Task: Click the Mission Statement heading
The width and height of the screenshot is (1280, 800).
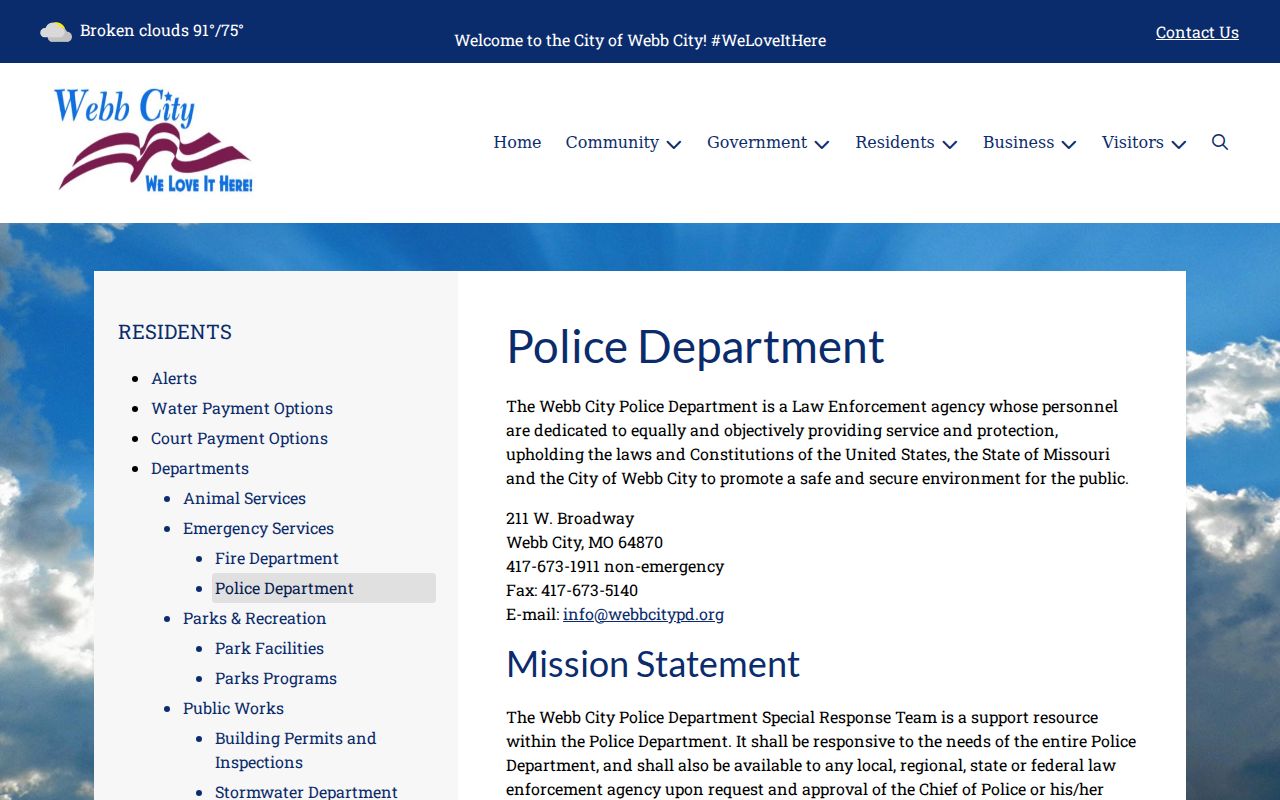Action: tap(653, 664)
